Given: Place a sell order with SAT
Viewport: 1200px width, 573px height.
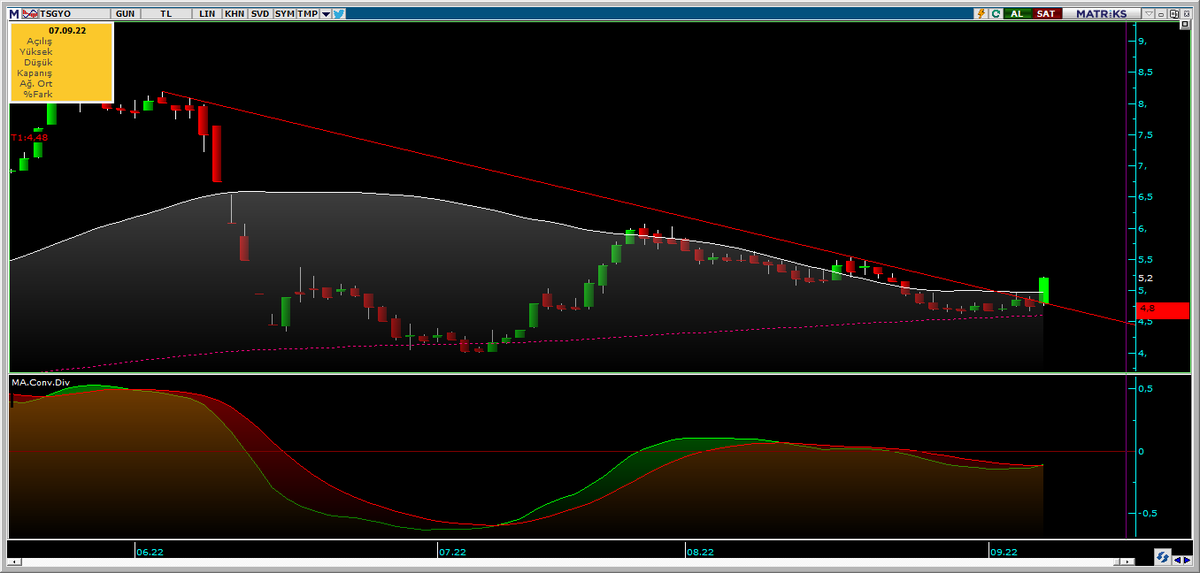Looking at the screenshot, I should coord(1046,14).
